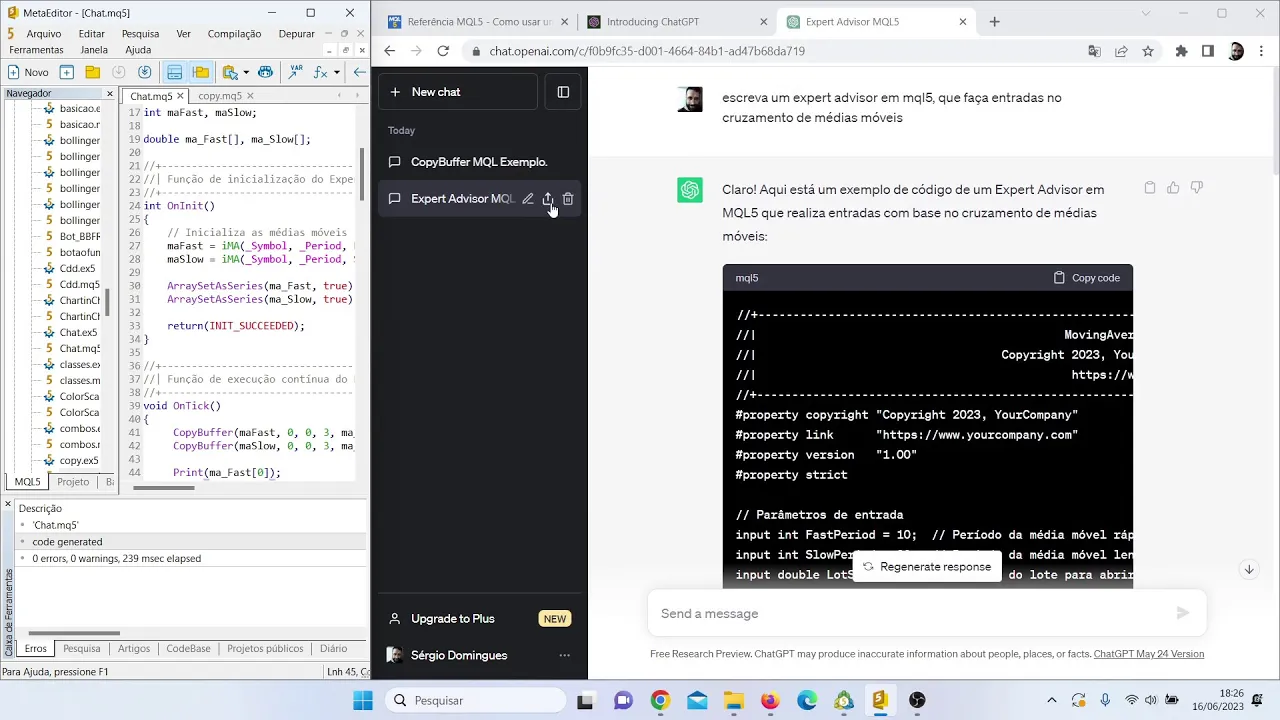Click the Novo new file button in MetaEditor
1280x720 pixels.
28,72
